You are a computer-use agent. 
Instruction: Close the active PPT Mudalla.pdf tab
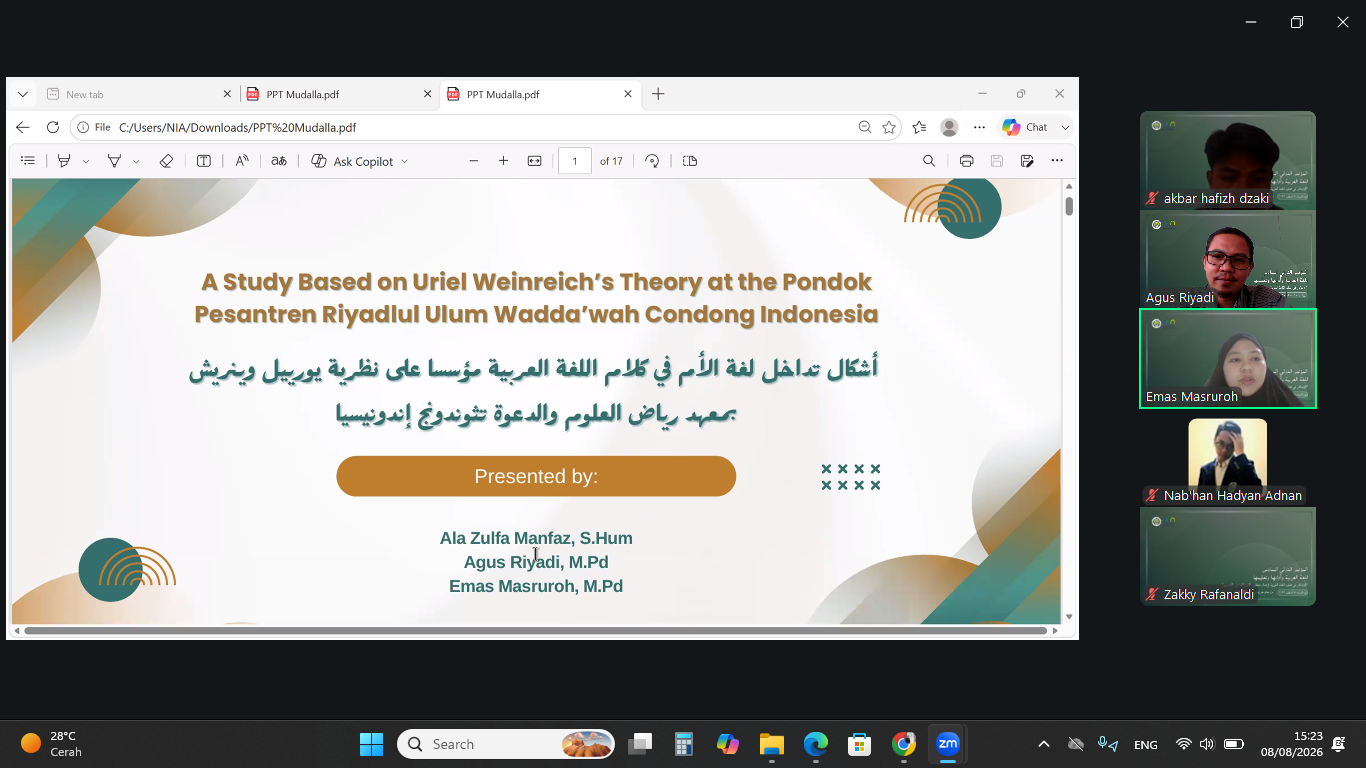tap(628, 94)
